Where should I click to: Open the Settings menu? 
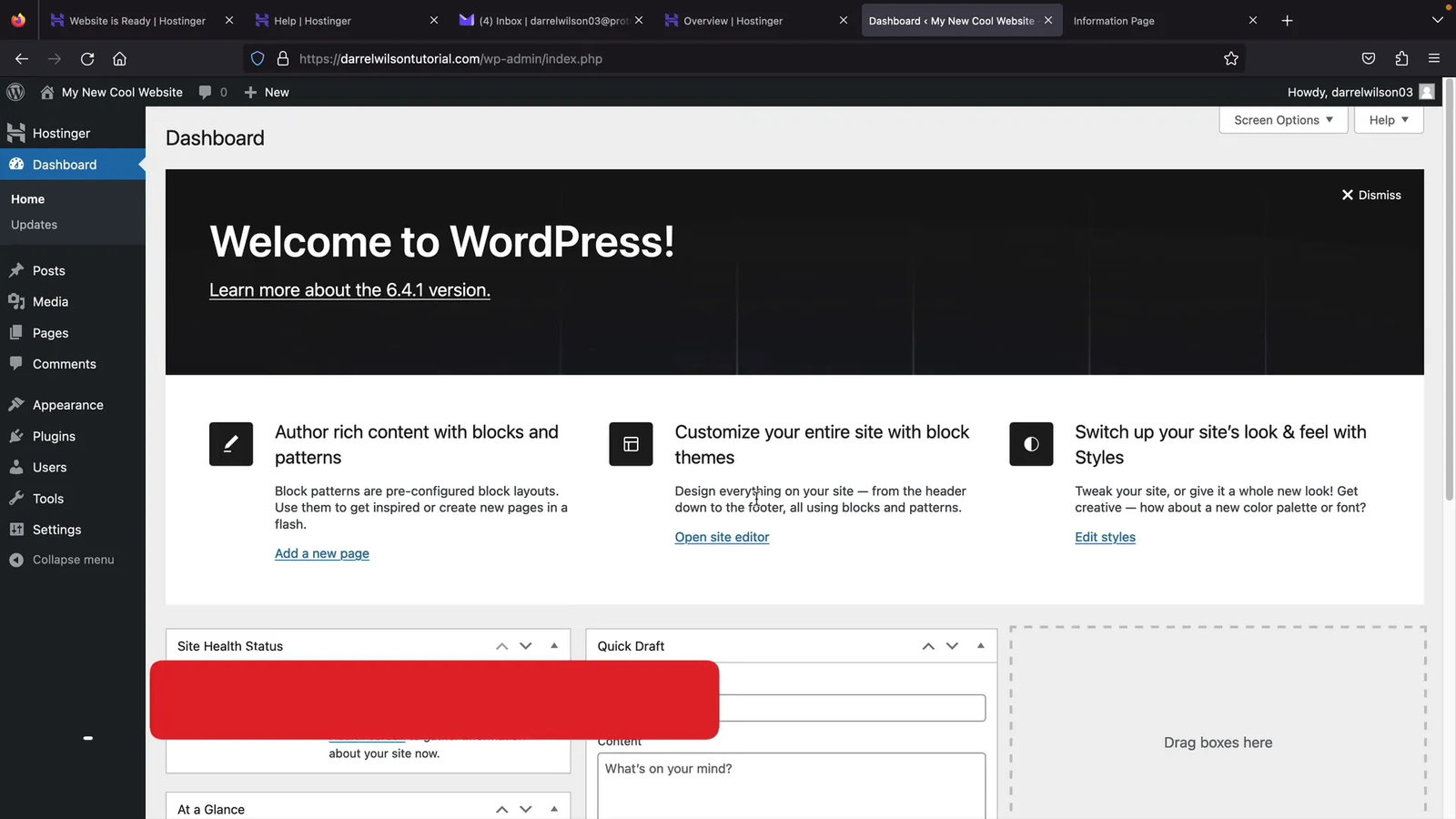tap(73, 530)
